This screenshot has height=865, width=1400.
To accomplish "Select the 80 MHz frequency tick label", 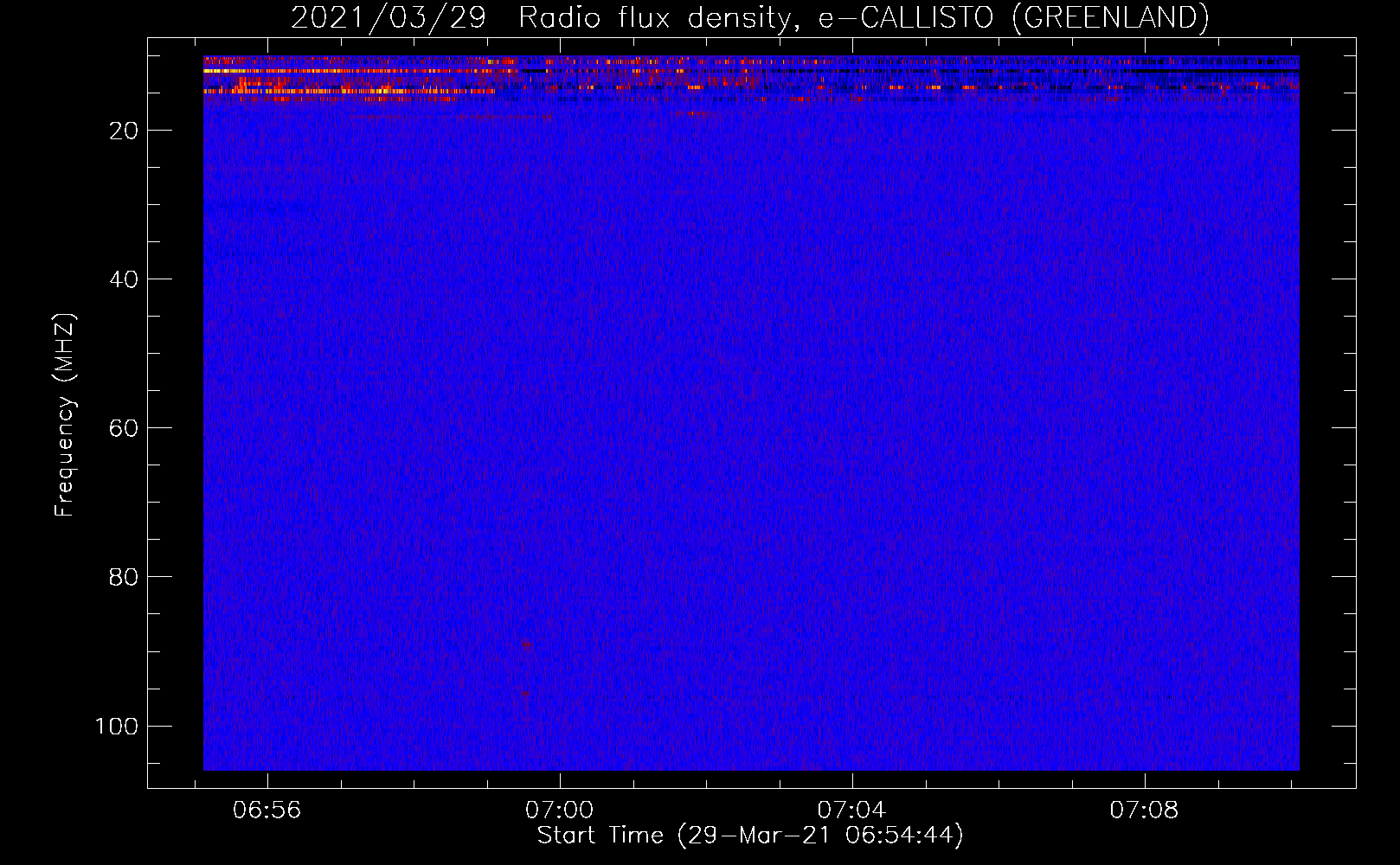I will point(124,577).
